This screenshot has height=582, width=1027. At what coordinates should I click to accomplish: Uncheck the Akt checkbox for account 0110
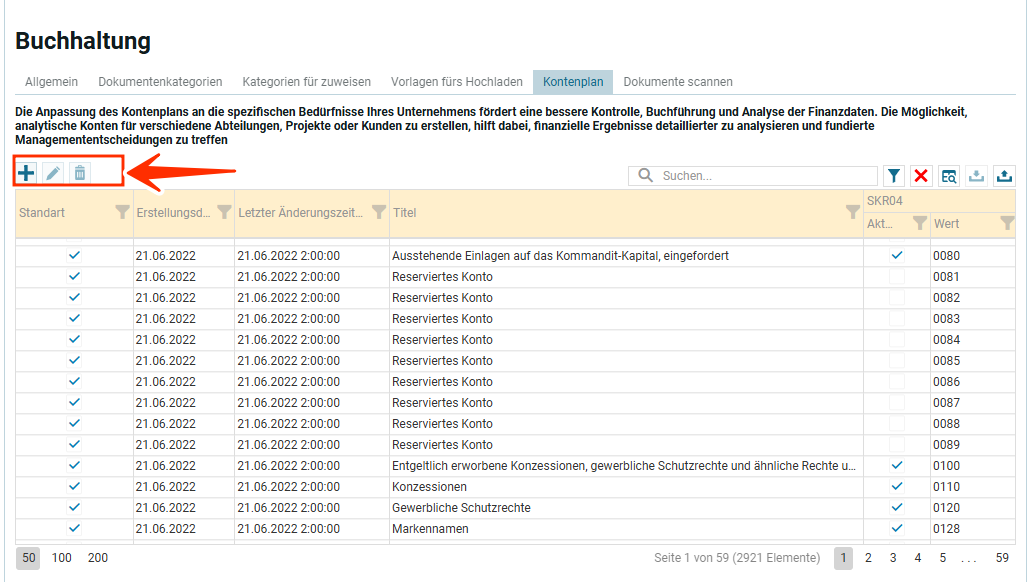pyautogui.click(x=897, y=487)
